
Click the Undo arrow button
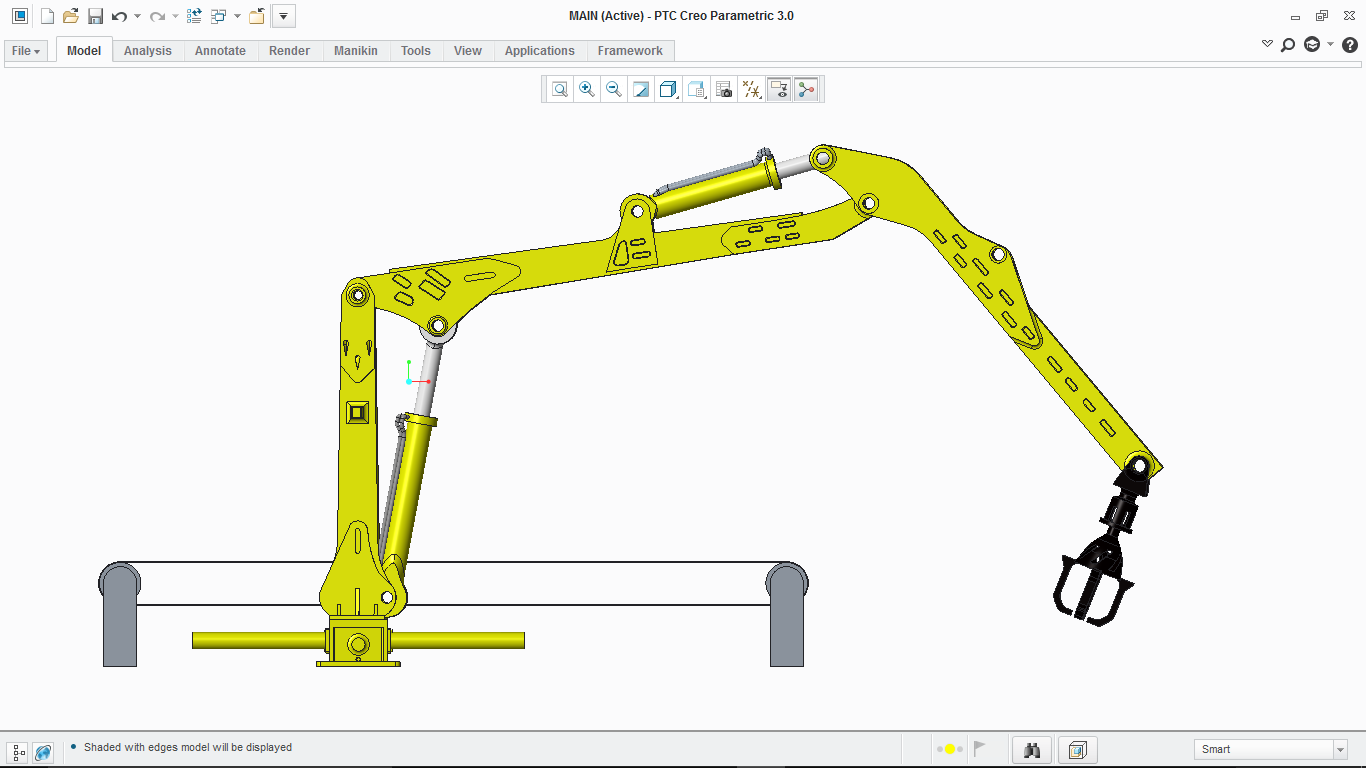[x=119, y=16]
